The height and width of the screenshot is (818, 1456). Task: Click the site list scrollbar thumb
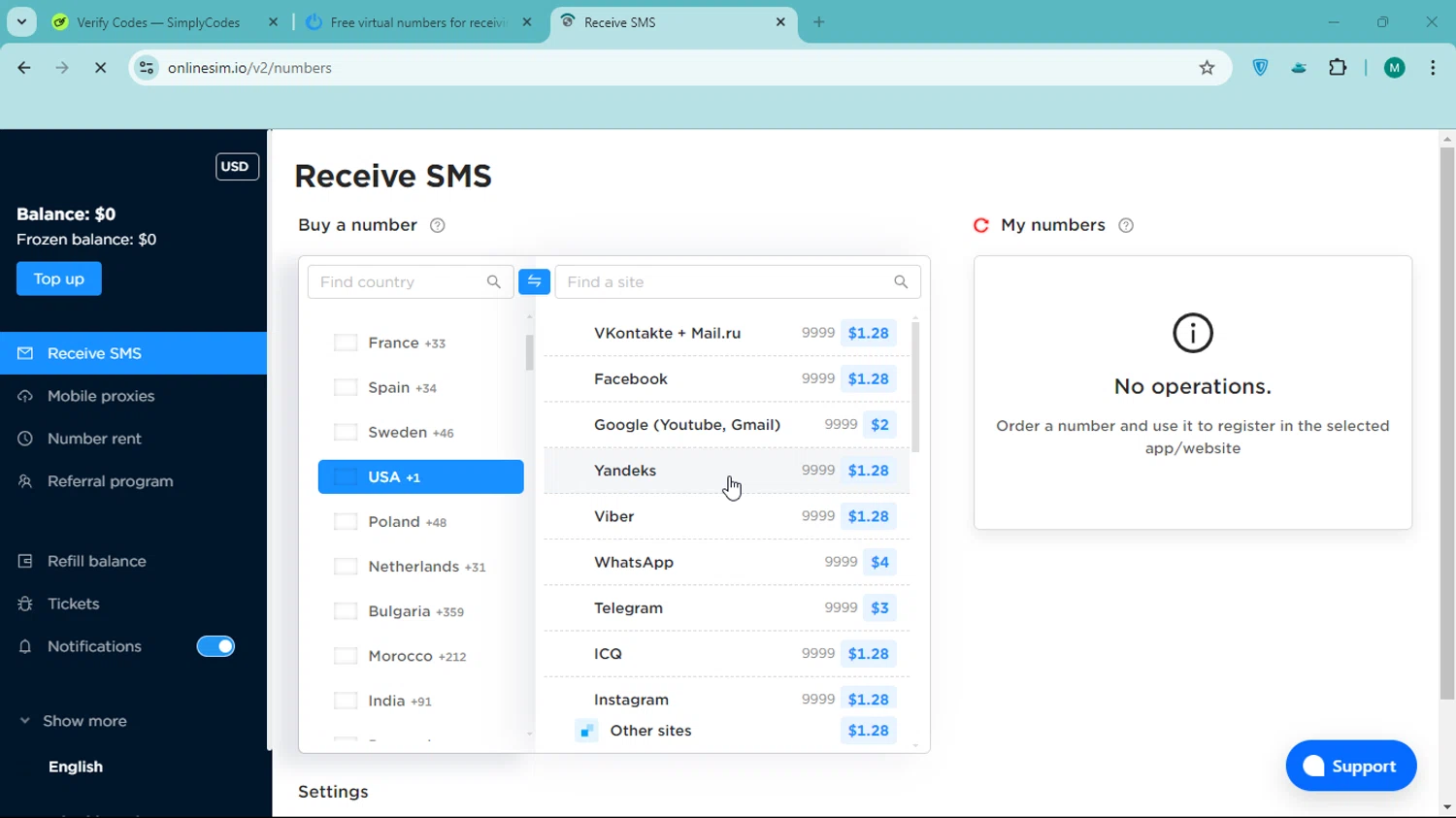tap(915, 387)
